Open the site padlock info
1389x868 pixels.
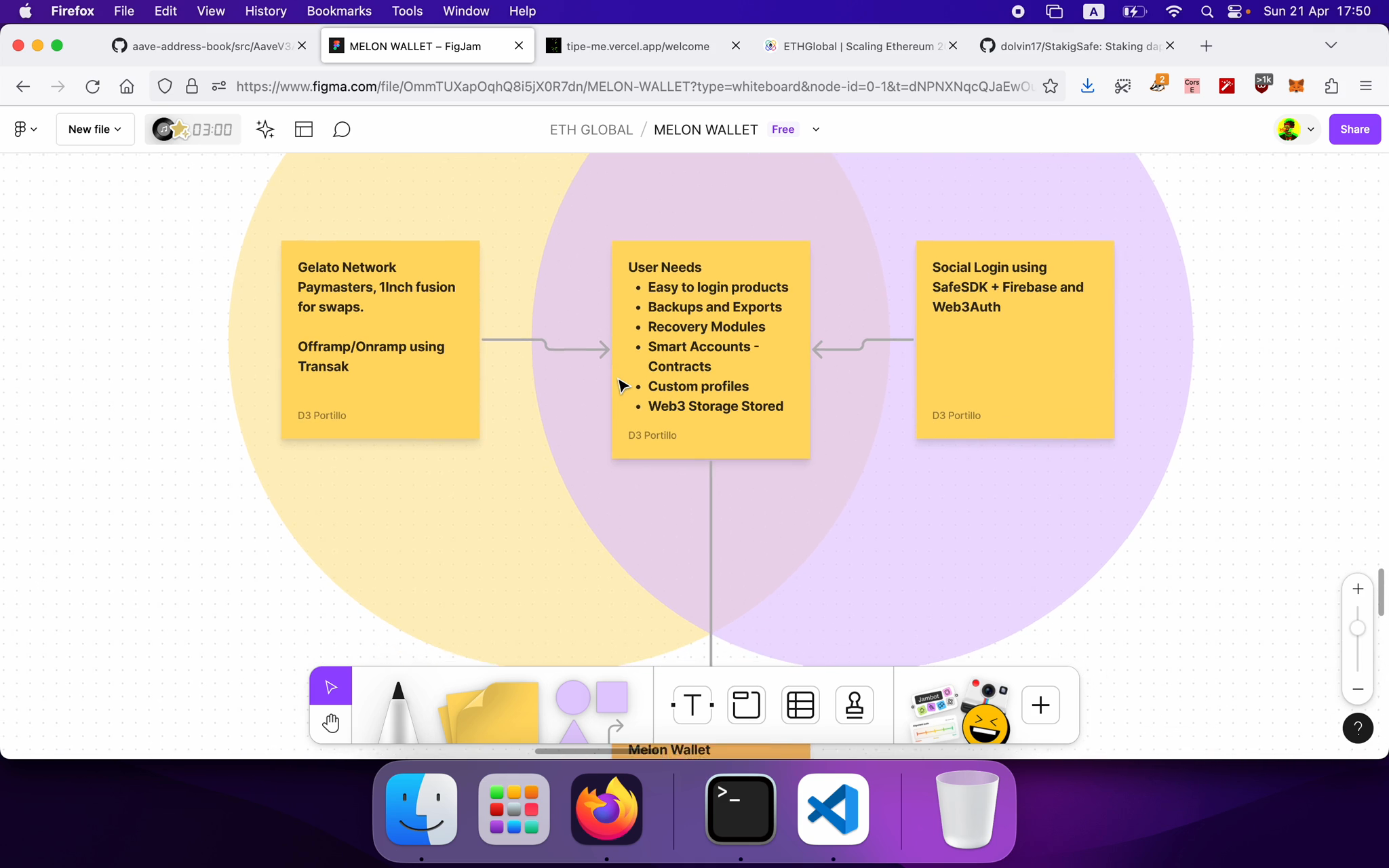[192, 86]
